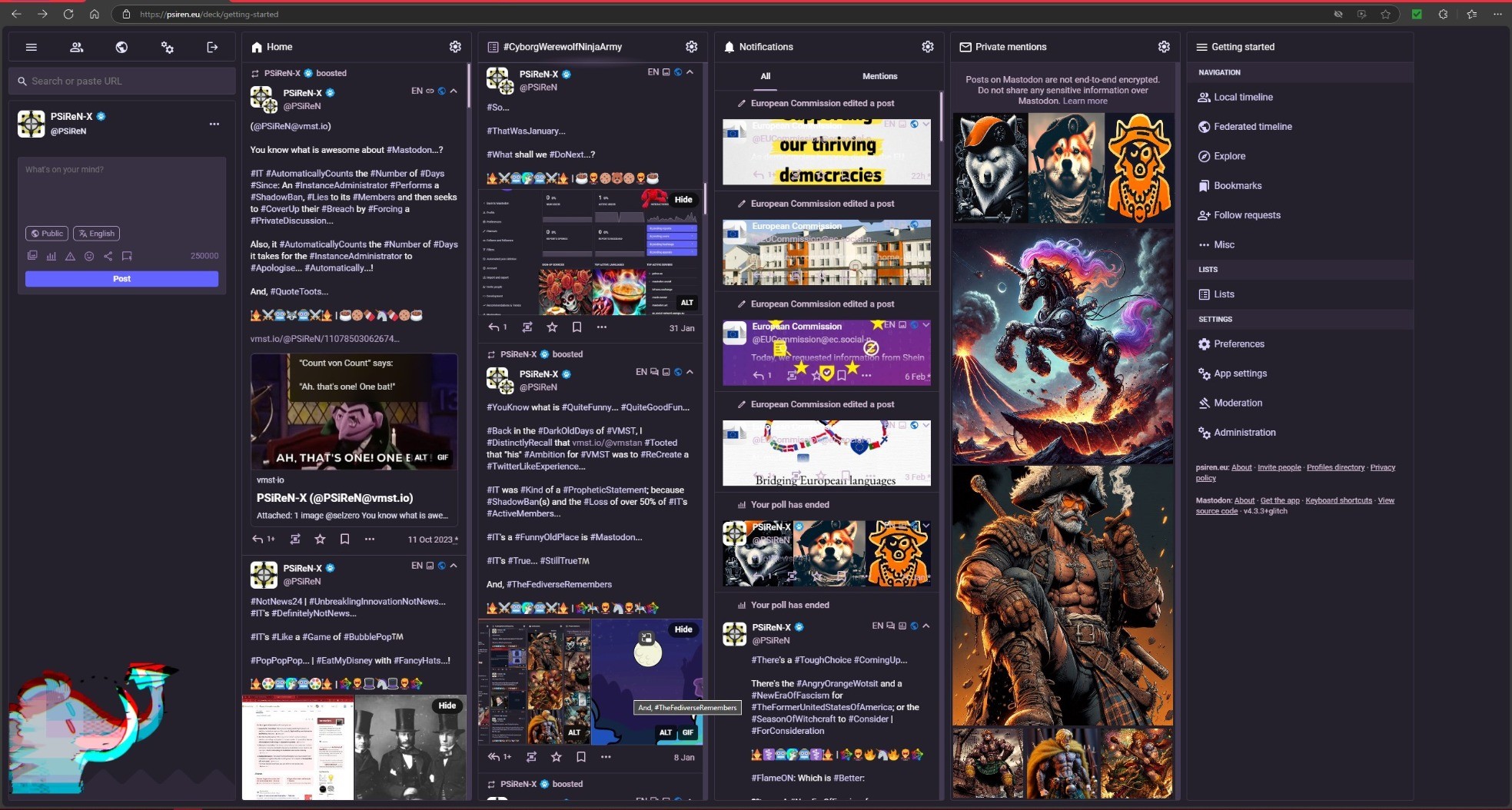The image size is (1512, 810).
Task: Open Private mentions column settings icon
Action: (x=1164, y=47)
